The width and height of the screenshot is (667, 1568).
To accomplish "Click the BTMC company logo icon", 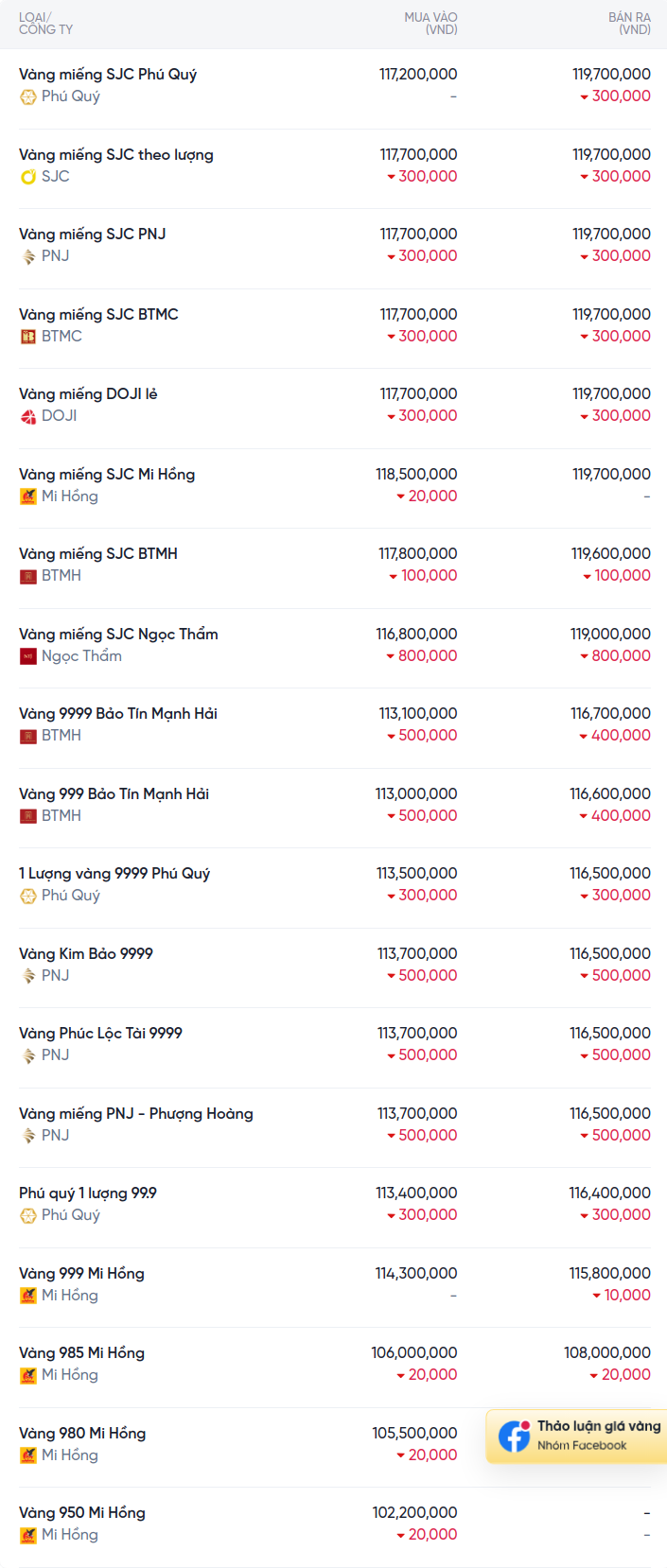I will (28, 337).
